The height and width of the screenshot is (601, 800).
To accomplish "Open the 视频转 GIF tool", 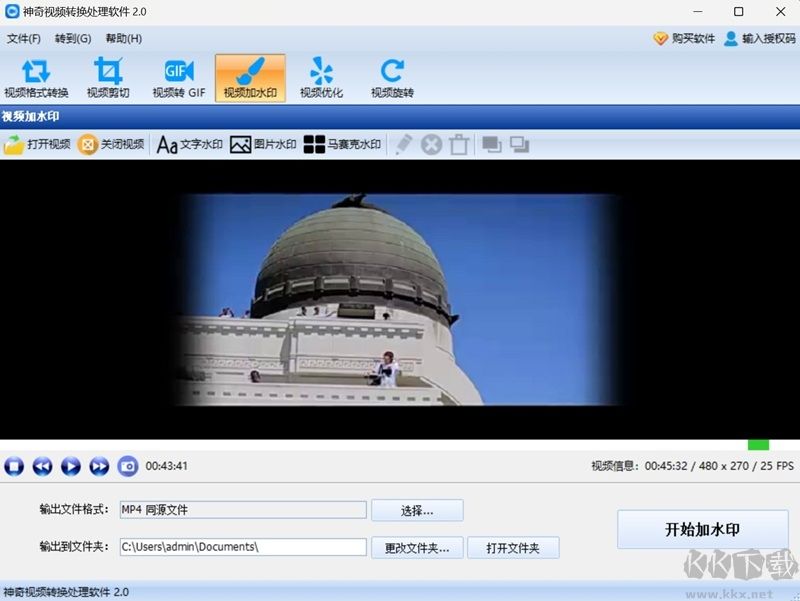I will tap(179, 79).
